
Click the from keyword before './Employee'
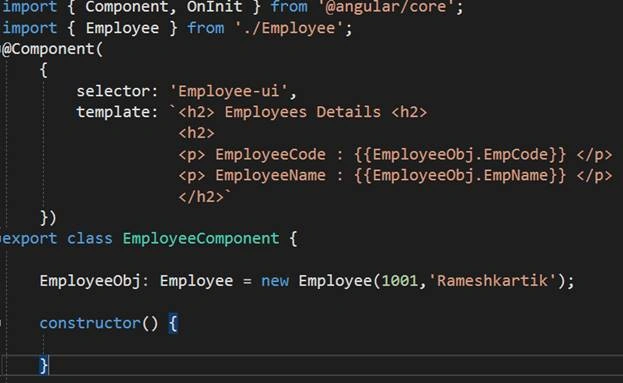tap(206, 28)
